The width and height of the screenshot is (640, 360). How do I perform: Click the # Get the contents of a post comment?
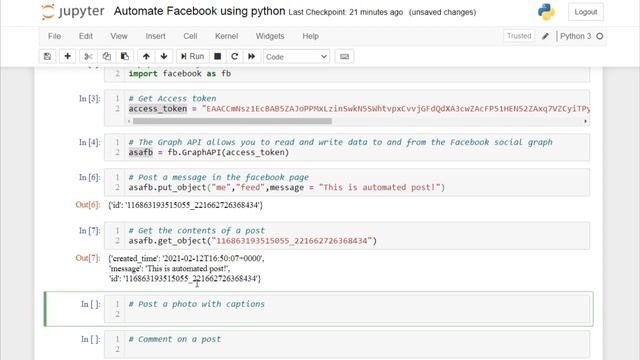click(196, 231)
